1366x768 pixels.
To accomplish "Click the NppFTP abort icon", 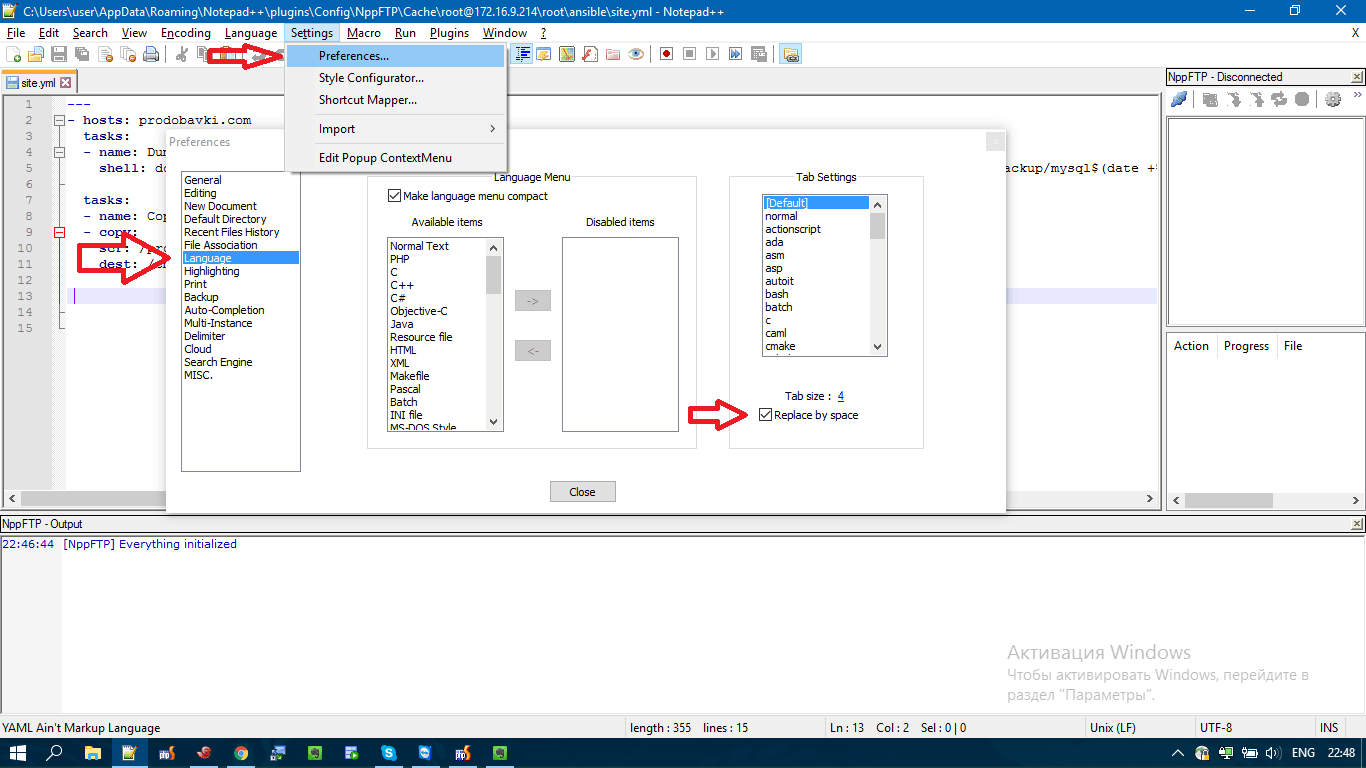I will coord(1302,99).
